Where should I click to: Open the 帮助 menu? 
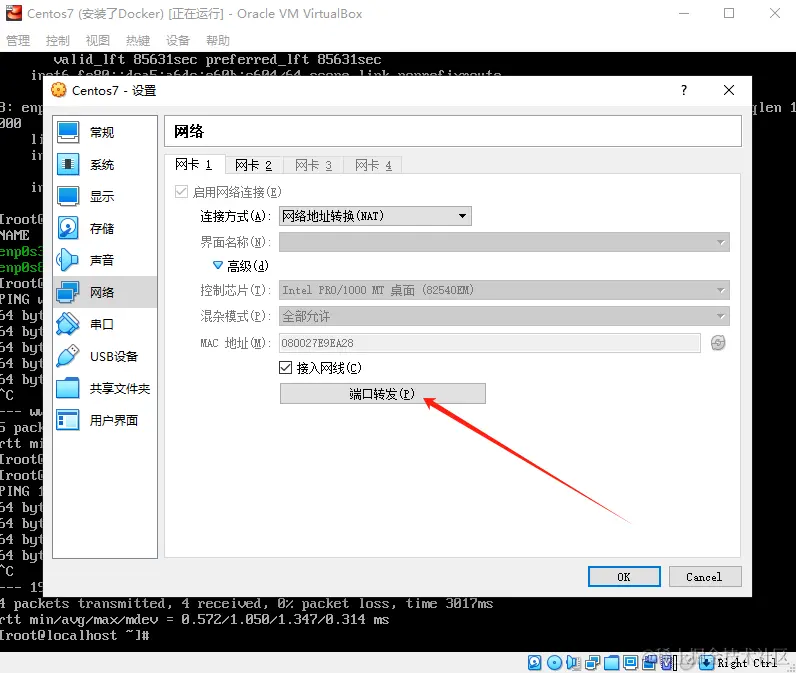pos(218,41)
